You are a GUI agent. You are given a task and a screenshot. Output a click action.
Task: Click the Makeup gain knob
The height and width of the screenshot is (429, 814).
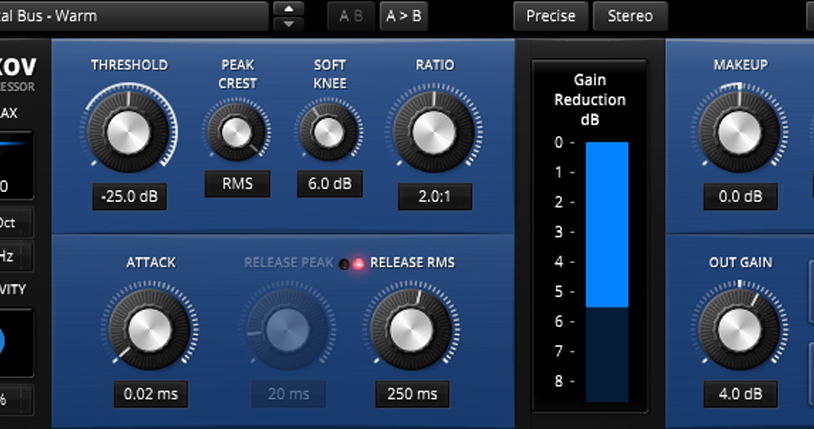[x=740, y=131]
